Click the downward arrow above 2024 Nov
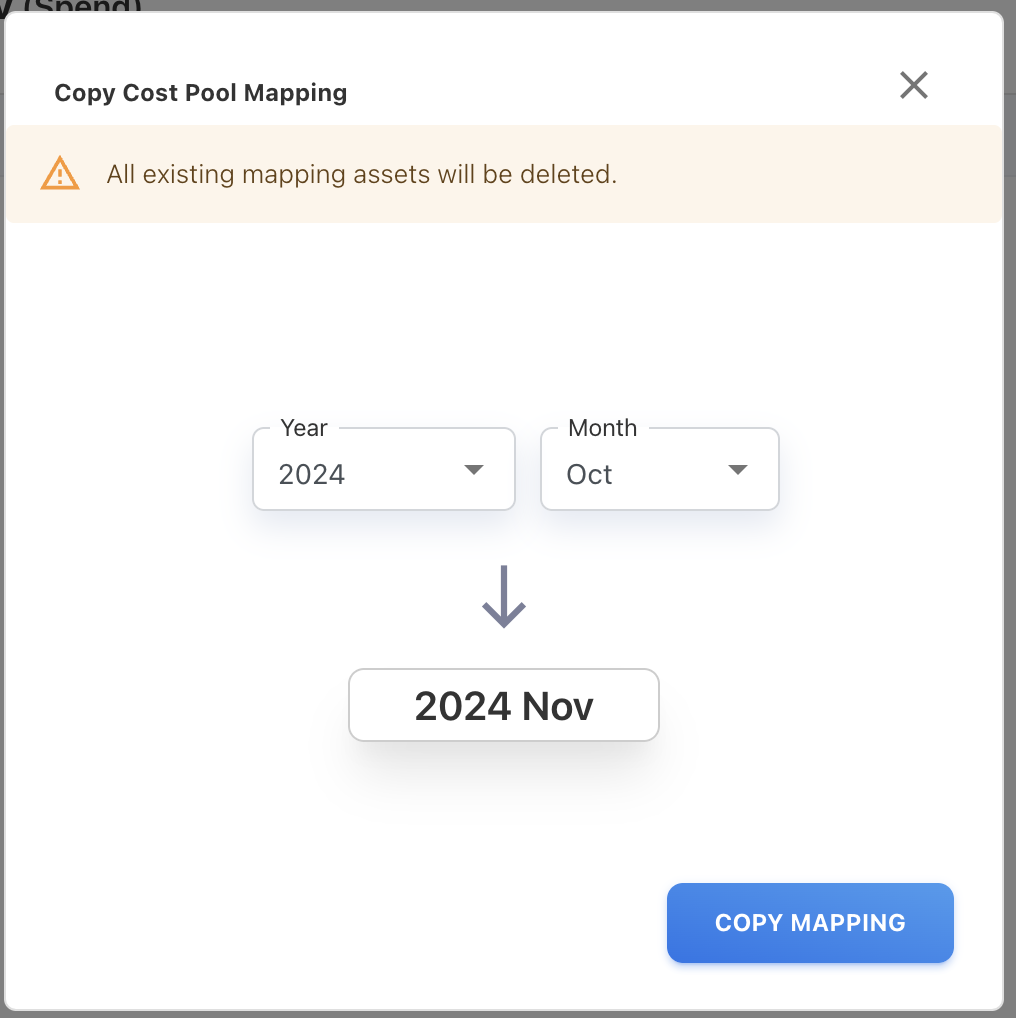The image size is (1016, 1018). [x=504, y=597]
